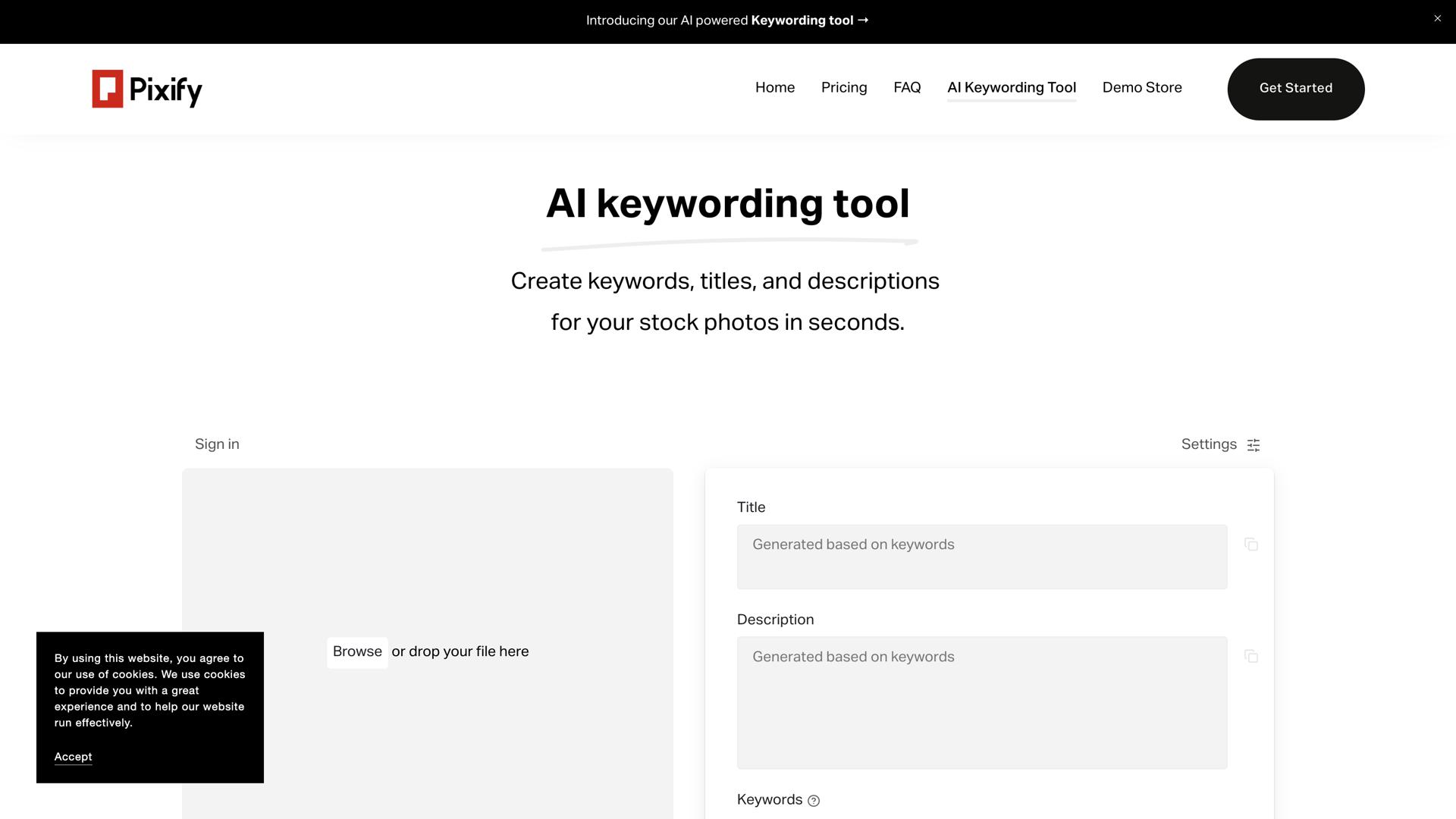
Task: Click the Settings label
Action: pyautogui.click(x=1209, y=444)
